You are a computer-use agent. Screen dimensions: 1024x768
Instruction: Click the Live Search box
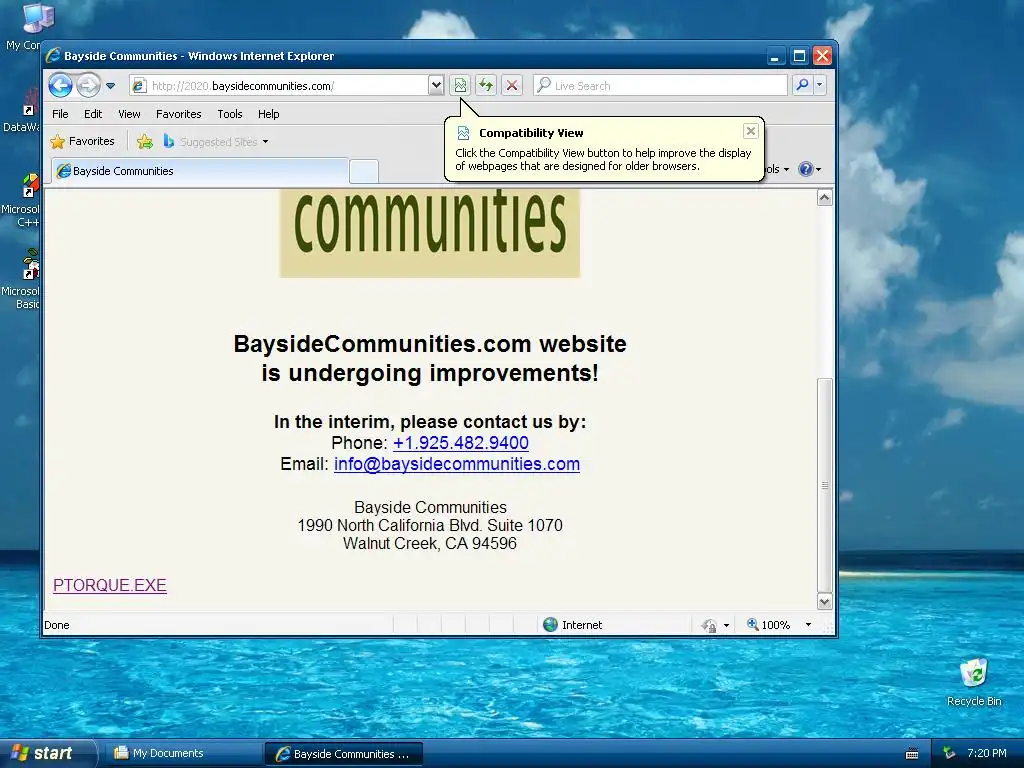[660, 86]
